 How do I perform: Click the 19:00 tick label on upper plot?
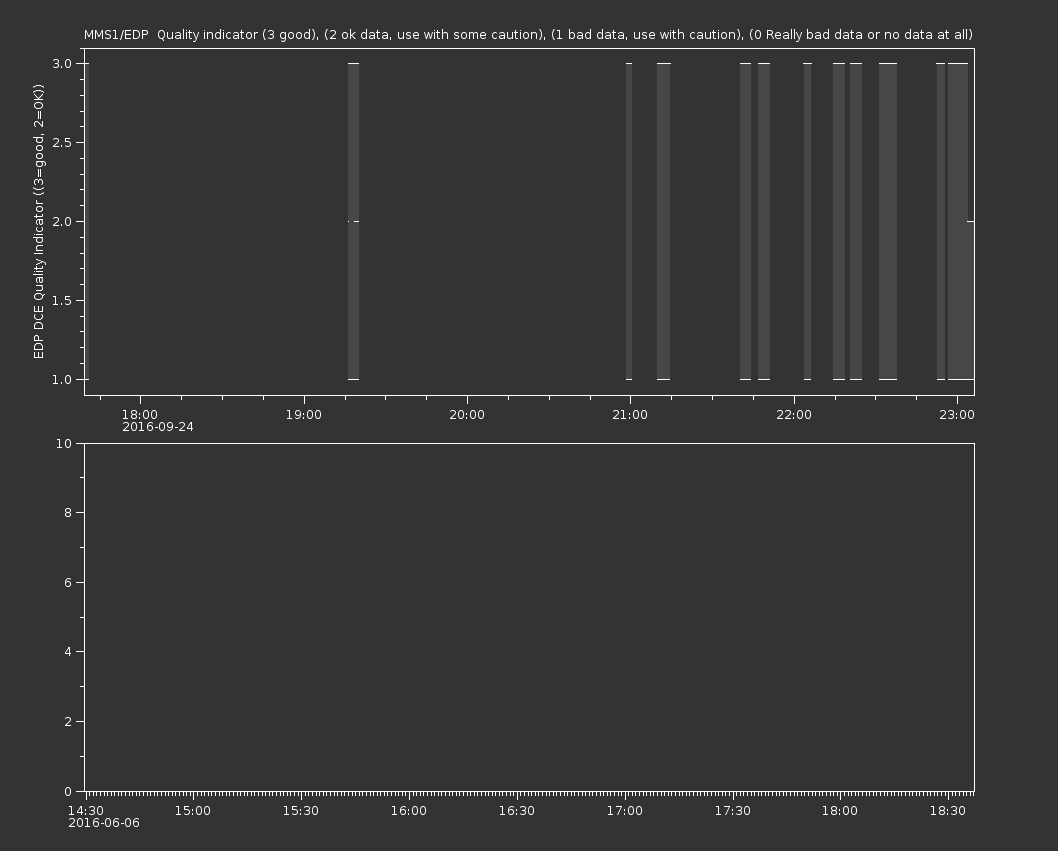click(303, 414)
